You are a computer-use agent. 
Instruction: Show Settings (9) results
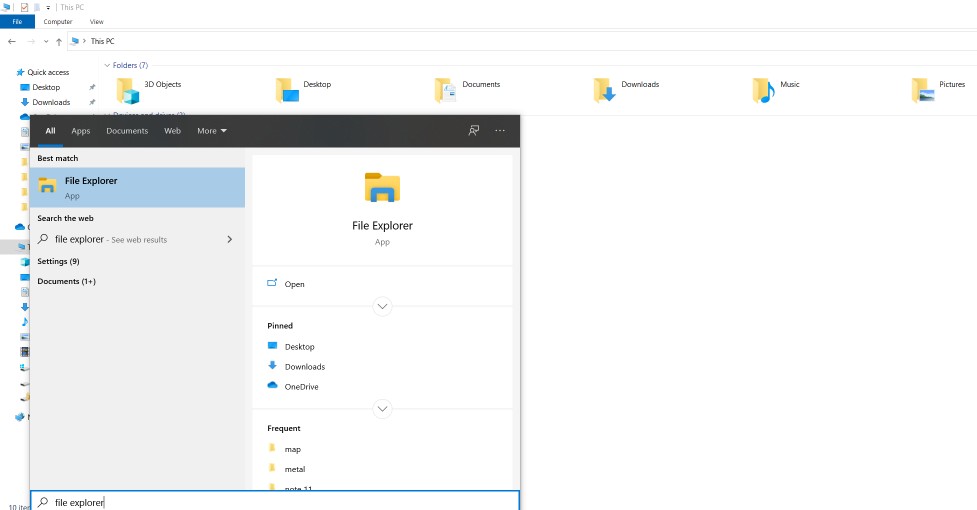point(58,262)
